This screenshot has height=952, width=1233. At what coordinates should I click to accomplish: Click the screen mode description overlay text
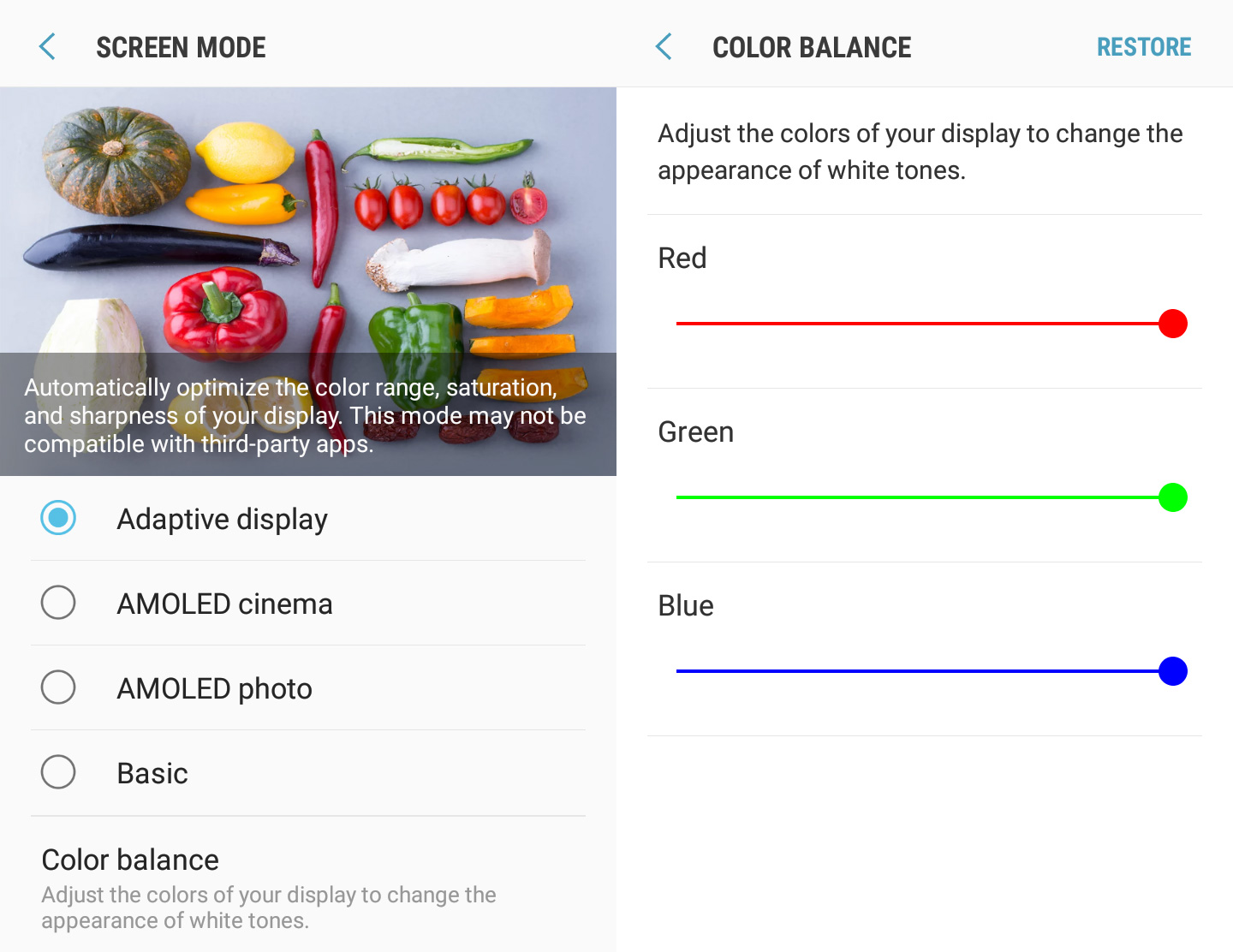(305, 415)
